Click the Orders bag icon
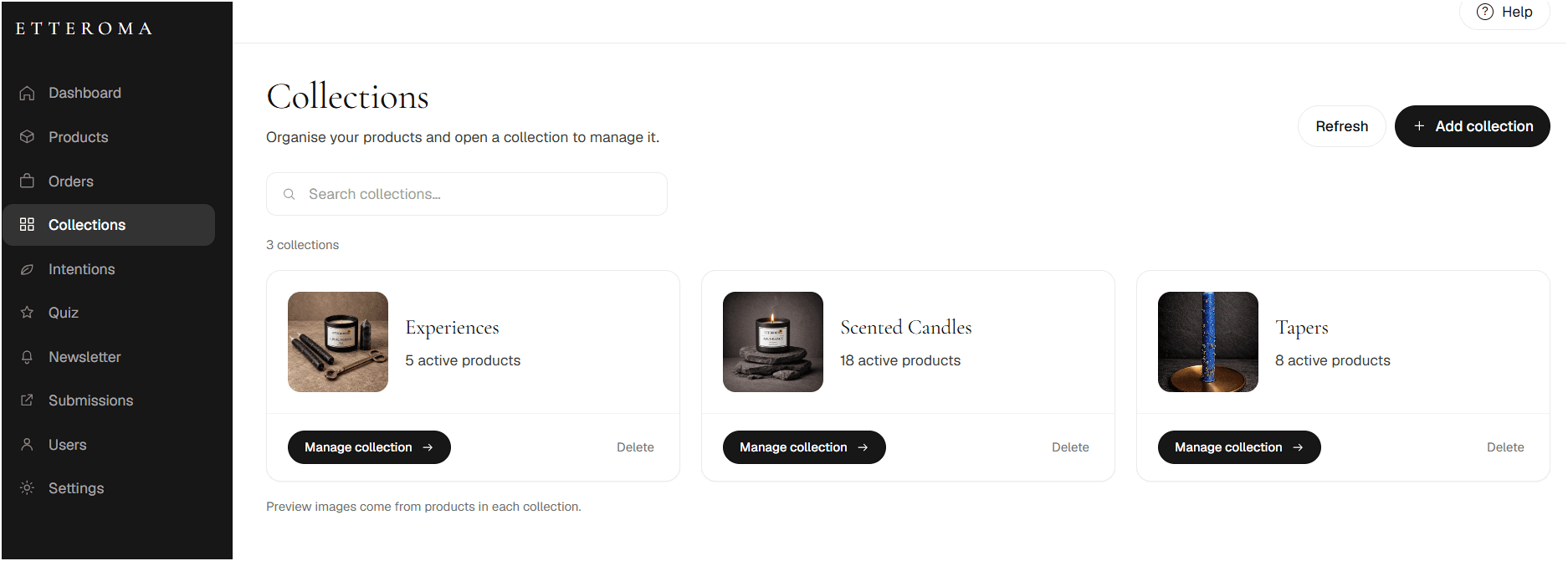The height and width of the screenshot is (561, 1568). 27,181
